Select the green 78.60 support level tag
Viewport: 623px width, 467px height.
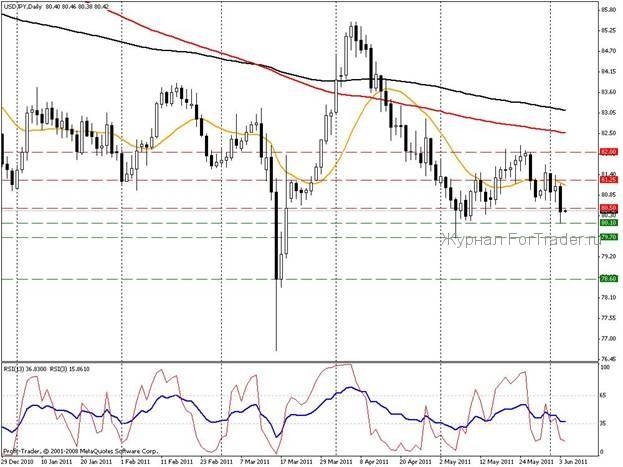609,279
